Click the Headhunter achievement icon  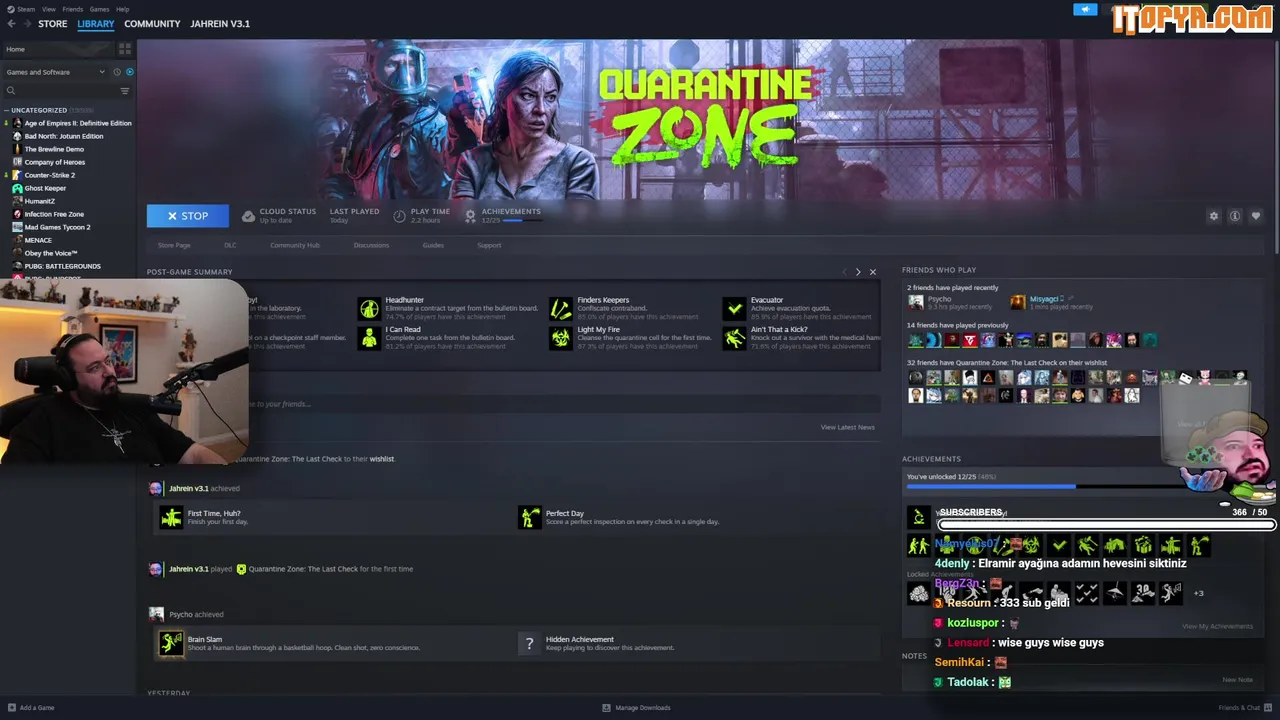click(370, 308)
